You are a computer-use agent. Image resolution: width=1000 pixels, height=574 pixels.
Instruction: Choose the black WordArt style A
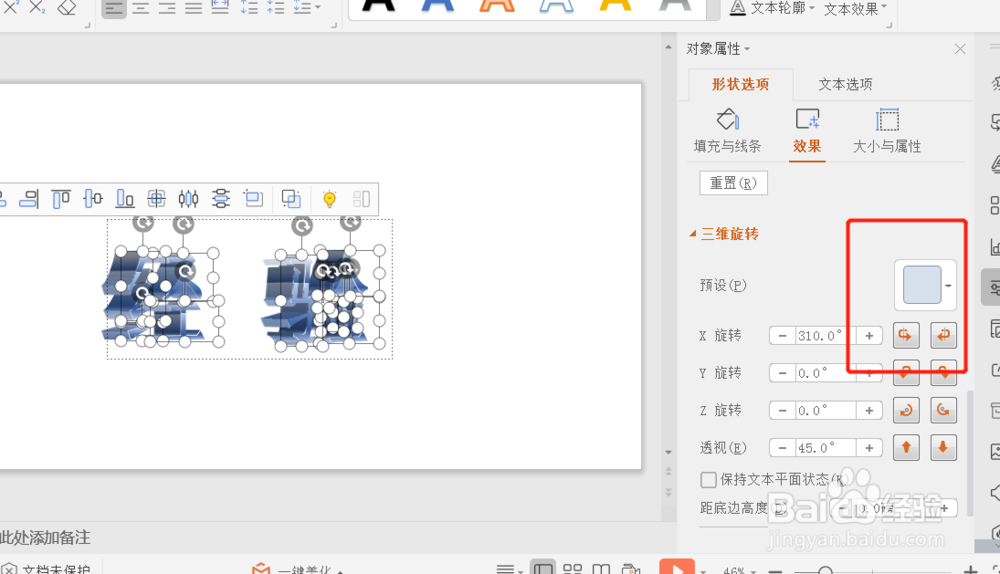point(378,6)
